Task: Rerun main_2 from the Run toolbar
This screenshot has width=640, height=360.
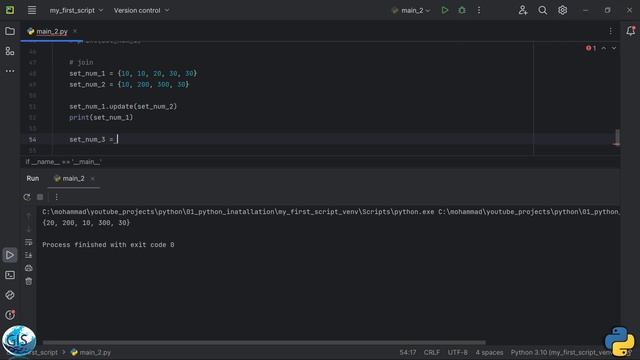Action: coord(27,197)
